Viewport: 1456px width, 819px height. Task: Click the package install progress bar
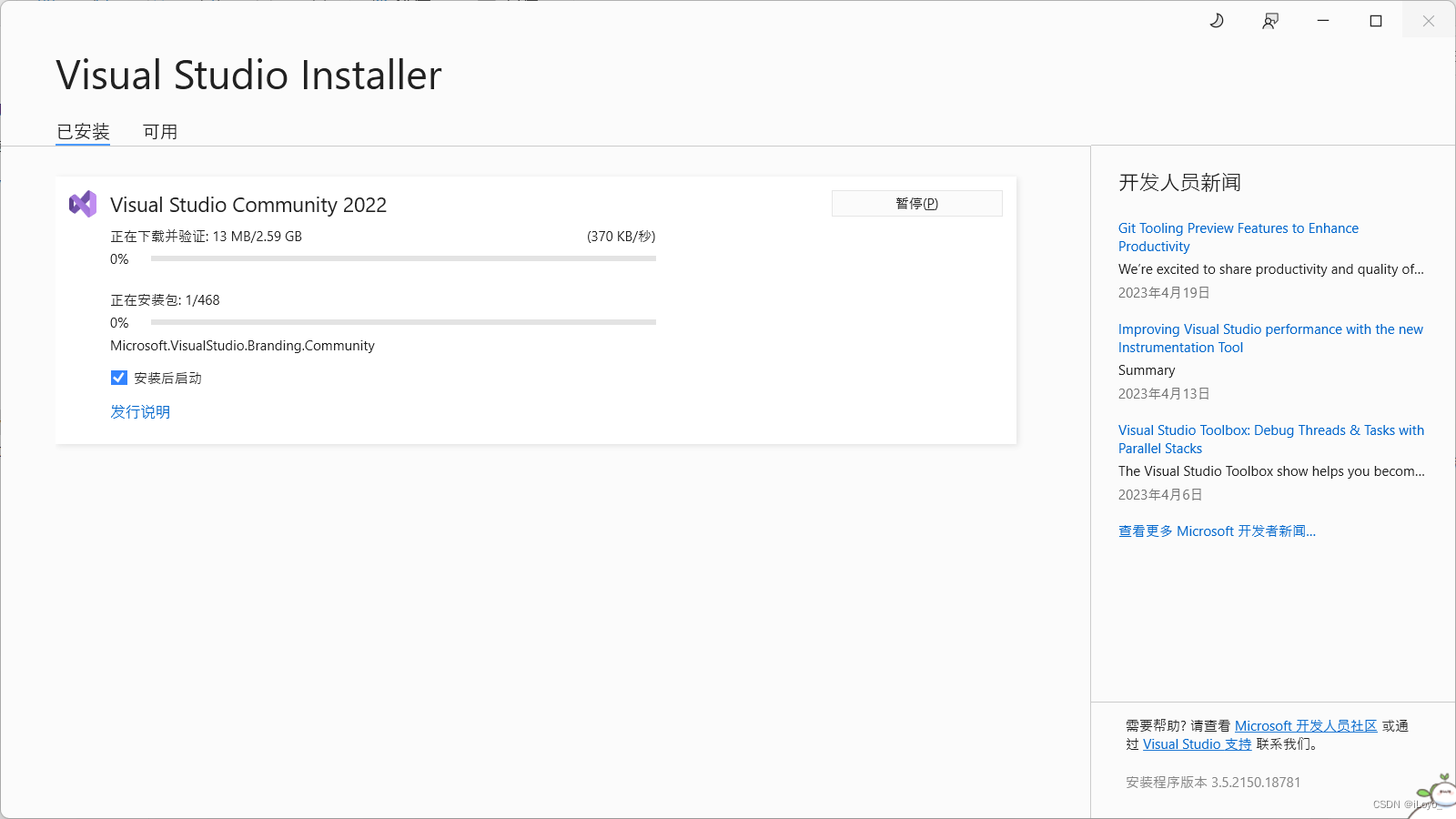tap(403, 322)
